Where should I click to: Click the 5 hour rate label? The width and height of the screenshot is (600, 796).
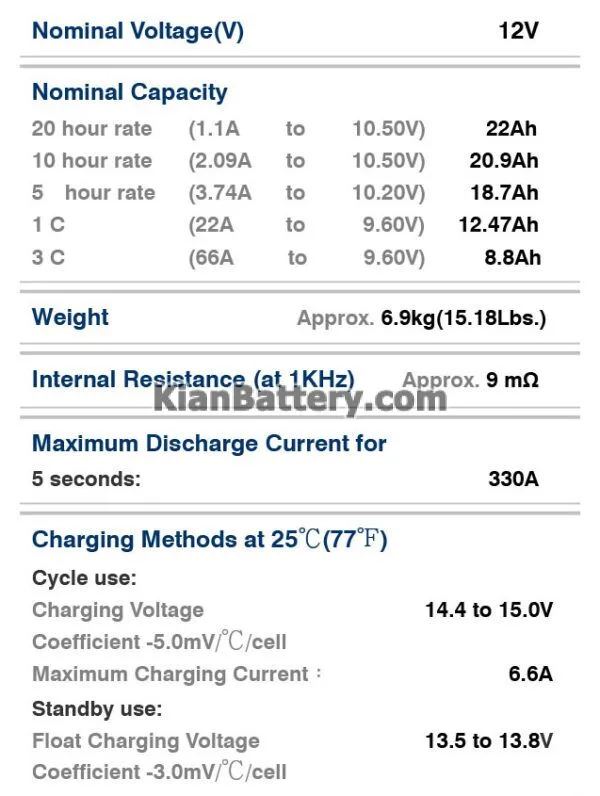coord(93,193)
